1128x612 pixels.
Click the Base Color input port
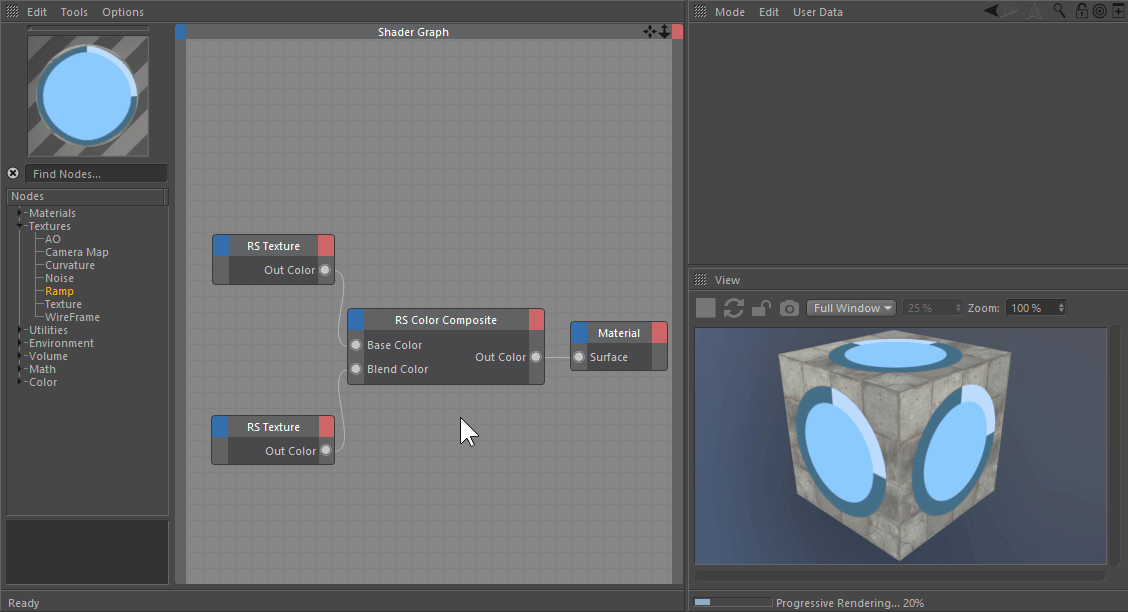[x=356, y=345]
